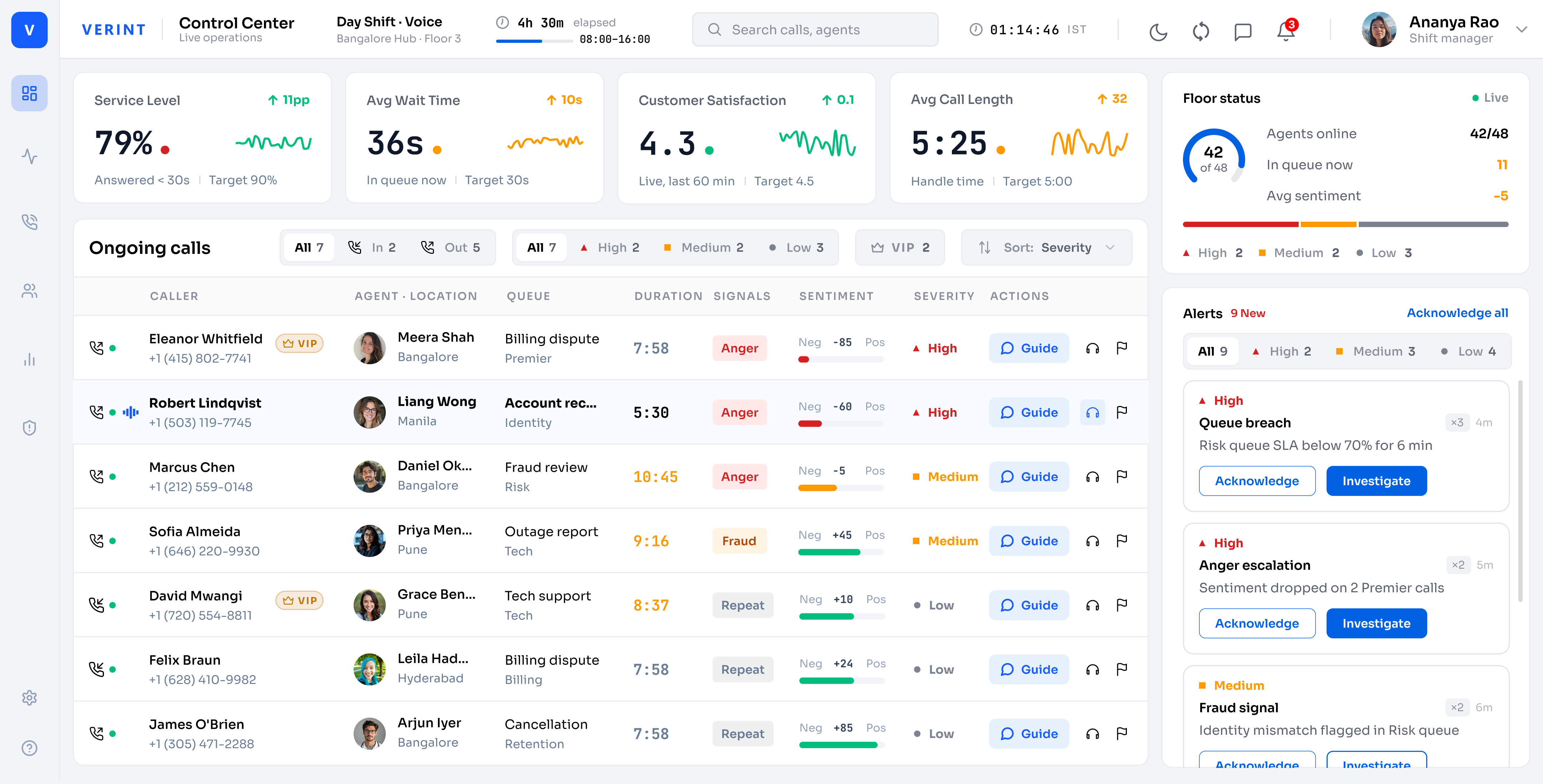Flag Marcus Chen's call
Image resolution: width=1543 pixels, height=784 pixels.
(1122, 477)
